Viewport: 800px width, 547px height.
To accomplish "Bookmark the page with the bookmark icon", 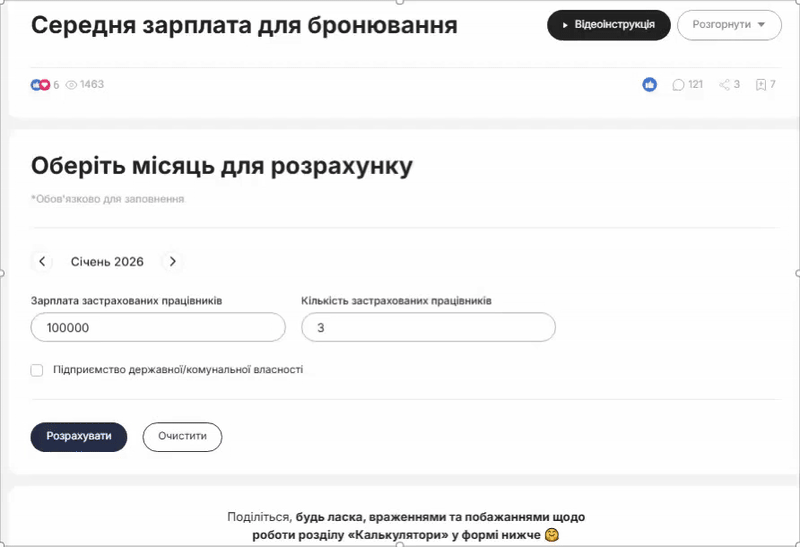I will pos(761,85).
